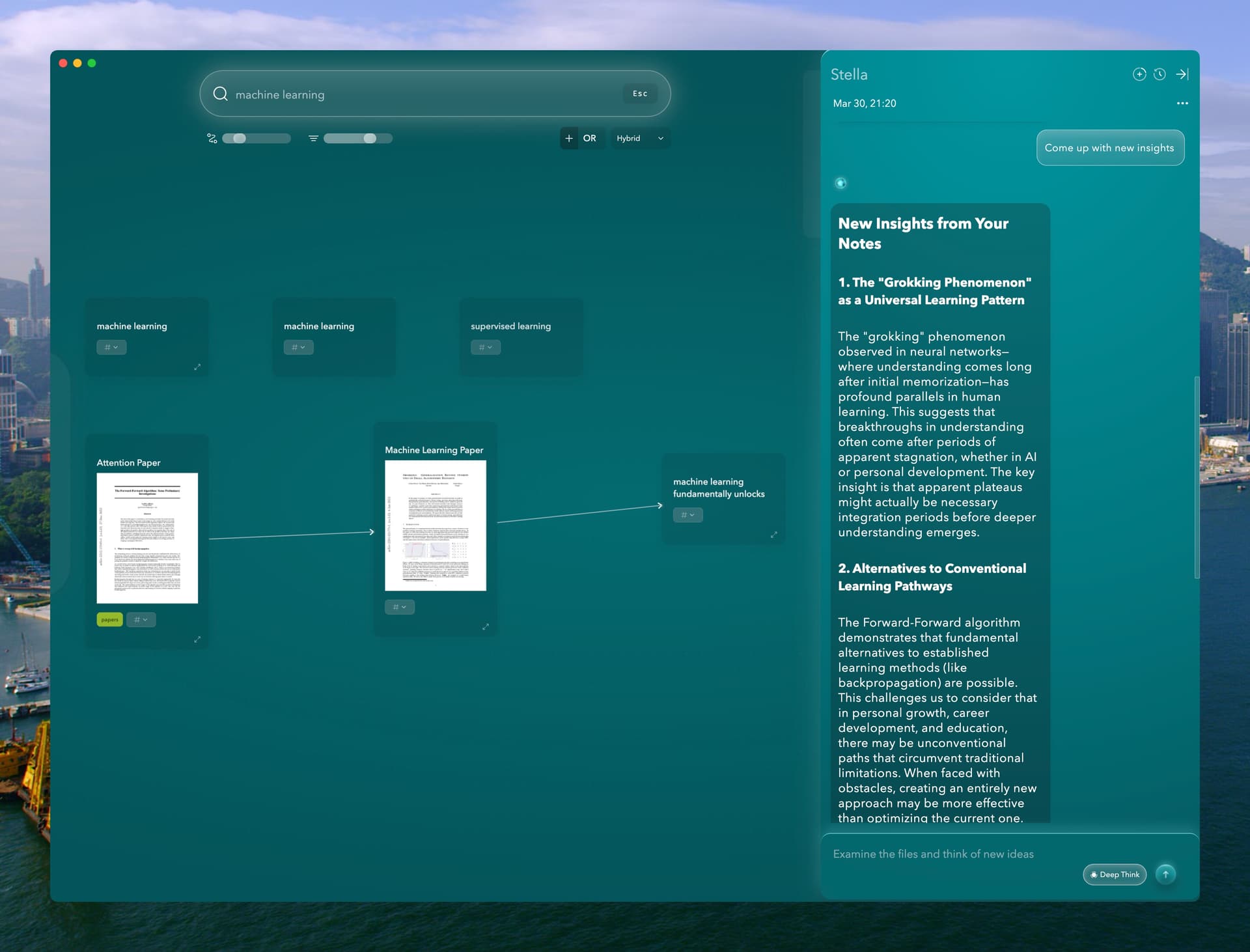Click the similarity percentage icon beside the slider
The height and width of the screenshot is (952, 1250).
click(212, 138)
